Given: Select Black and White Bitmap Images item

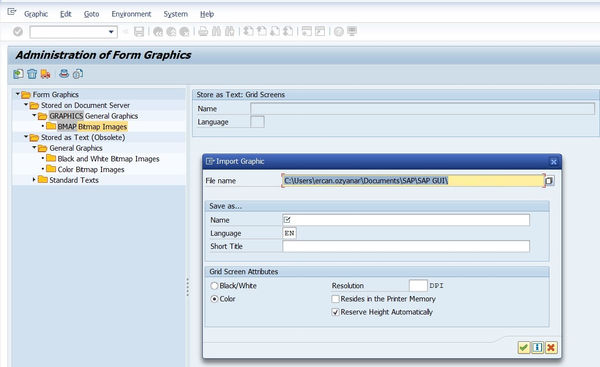Looking at the screenshot, I should click(x=108, y=159).
